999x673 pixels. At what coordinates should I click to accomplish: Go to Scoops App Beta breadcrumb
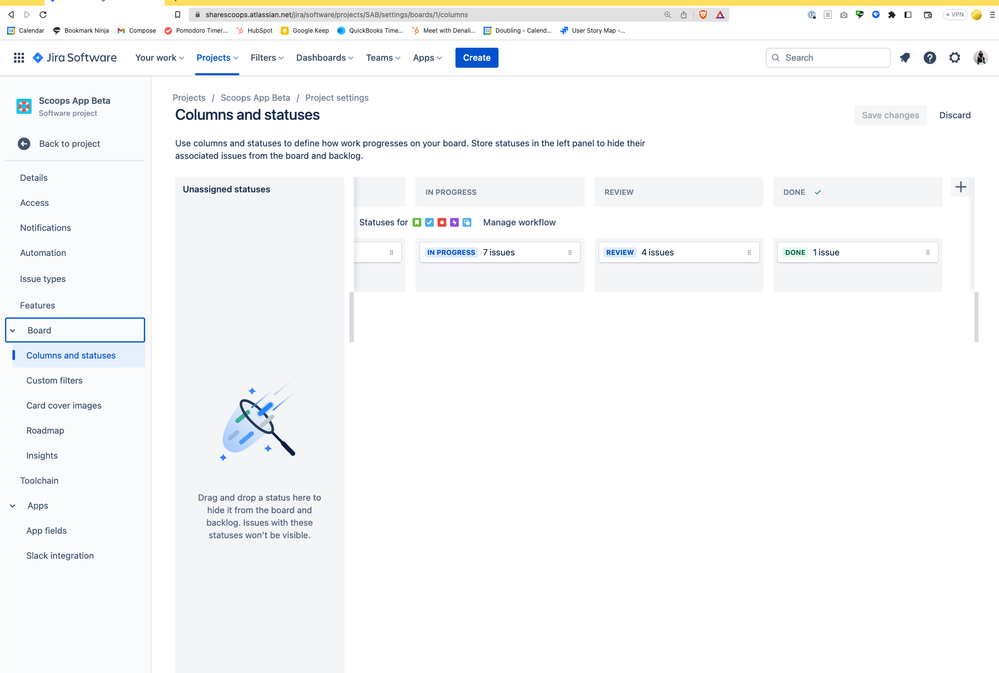[x=255, y=98]
